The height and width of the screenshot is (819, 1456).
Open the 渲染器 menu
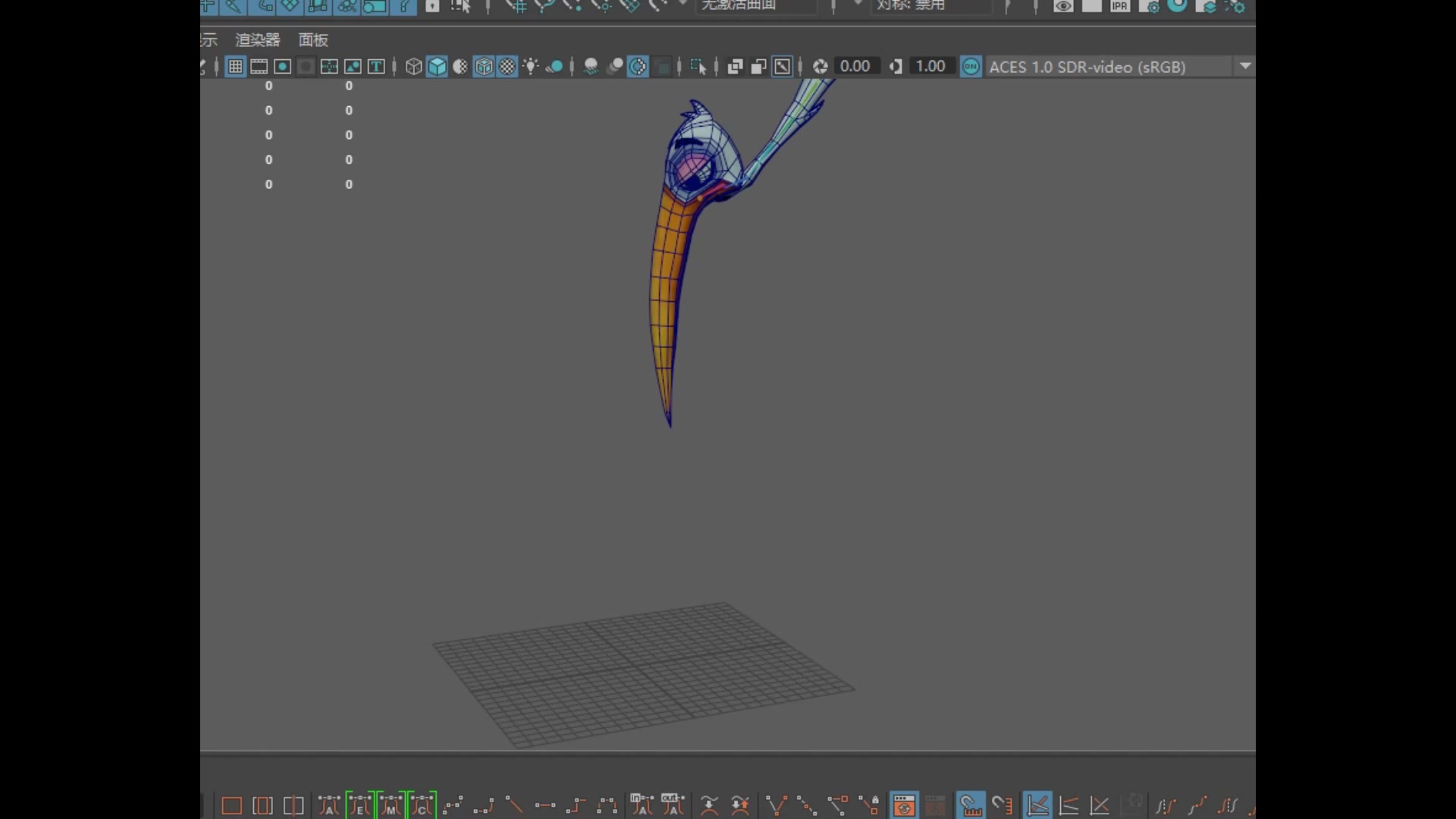[x=257, y=40]
